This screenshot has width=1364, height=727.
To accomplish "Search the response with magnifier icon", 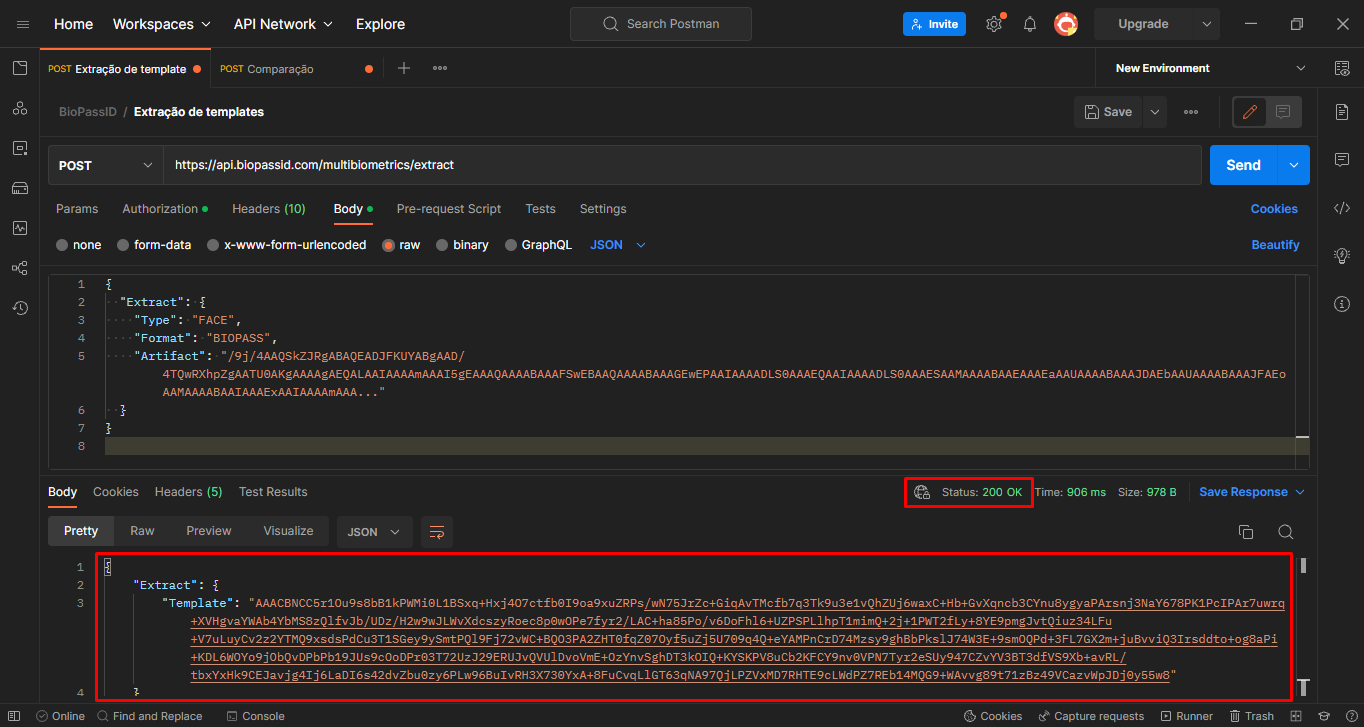I will point(1286,532).
